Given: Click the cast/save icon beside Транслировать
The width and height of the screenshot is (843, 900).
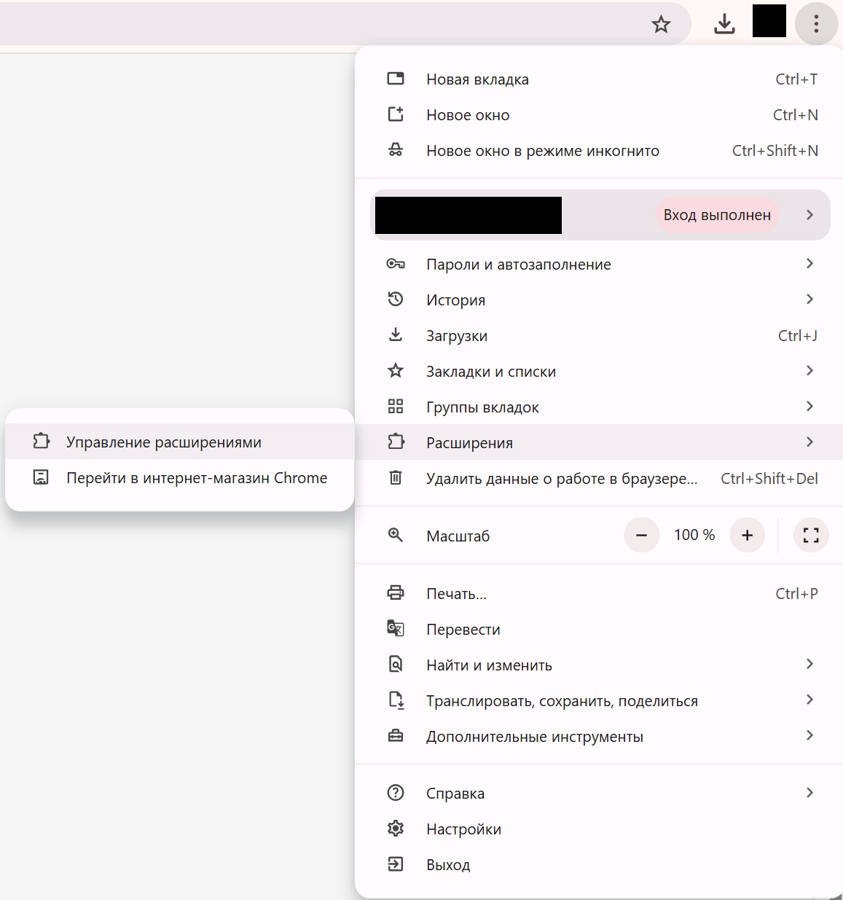Looking at the screenshot, I should pos(396,700).
